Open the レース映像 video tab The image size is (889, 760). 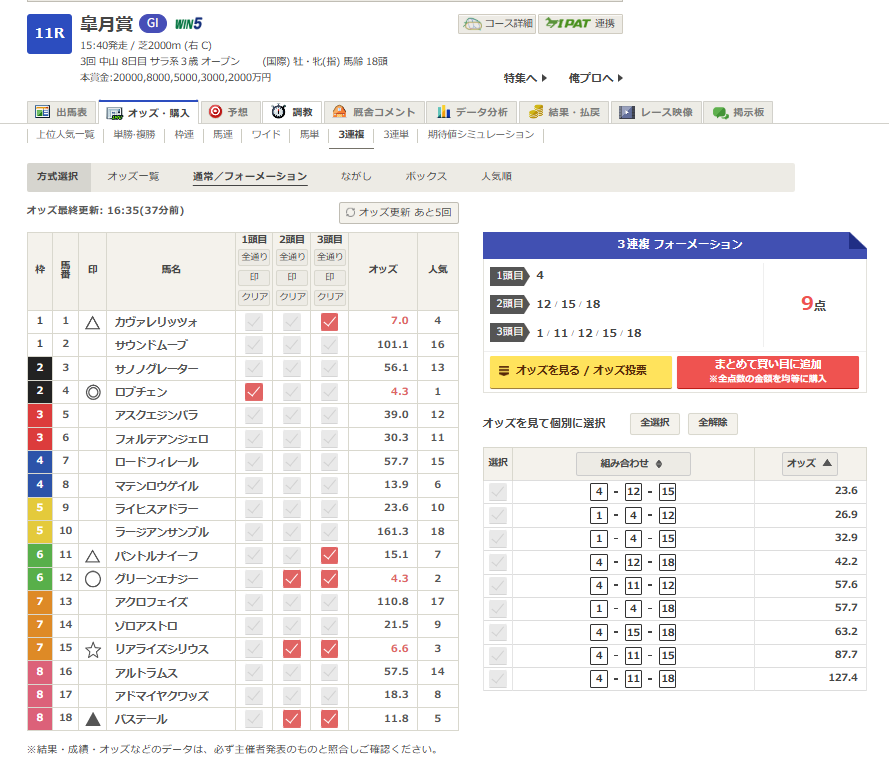click(x=656, y=112)
